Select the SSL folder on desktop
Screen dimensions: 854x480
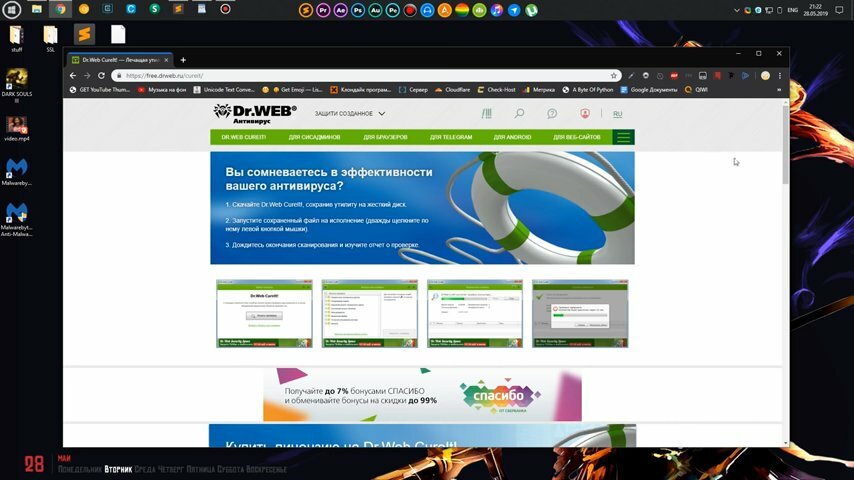pyautogui.click(x=51, y=39)
